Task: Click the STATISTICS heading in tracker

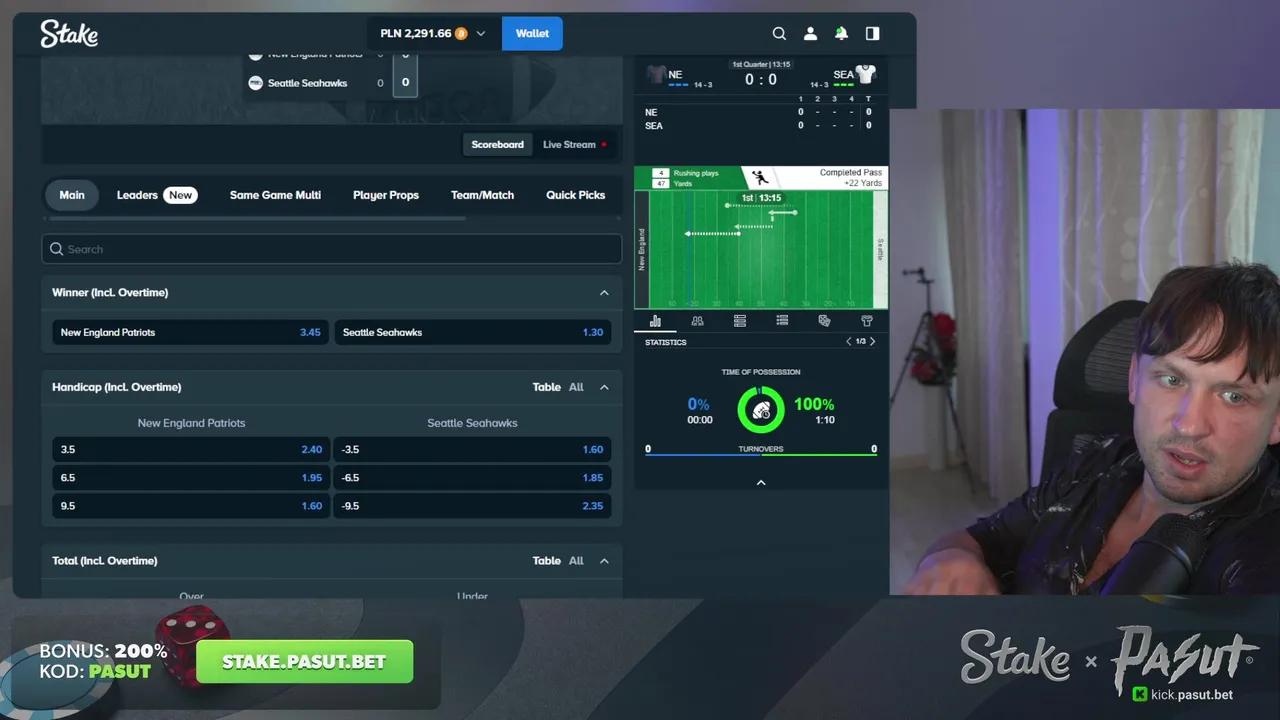Action: coord(666,342)
